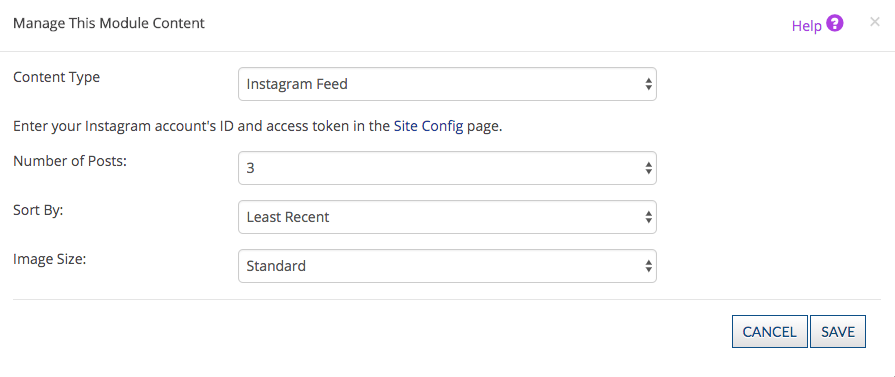Click the CANCEL button
This screenshot has width=895, height=377.
coord(769,331)
